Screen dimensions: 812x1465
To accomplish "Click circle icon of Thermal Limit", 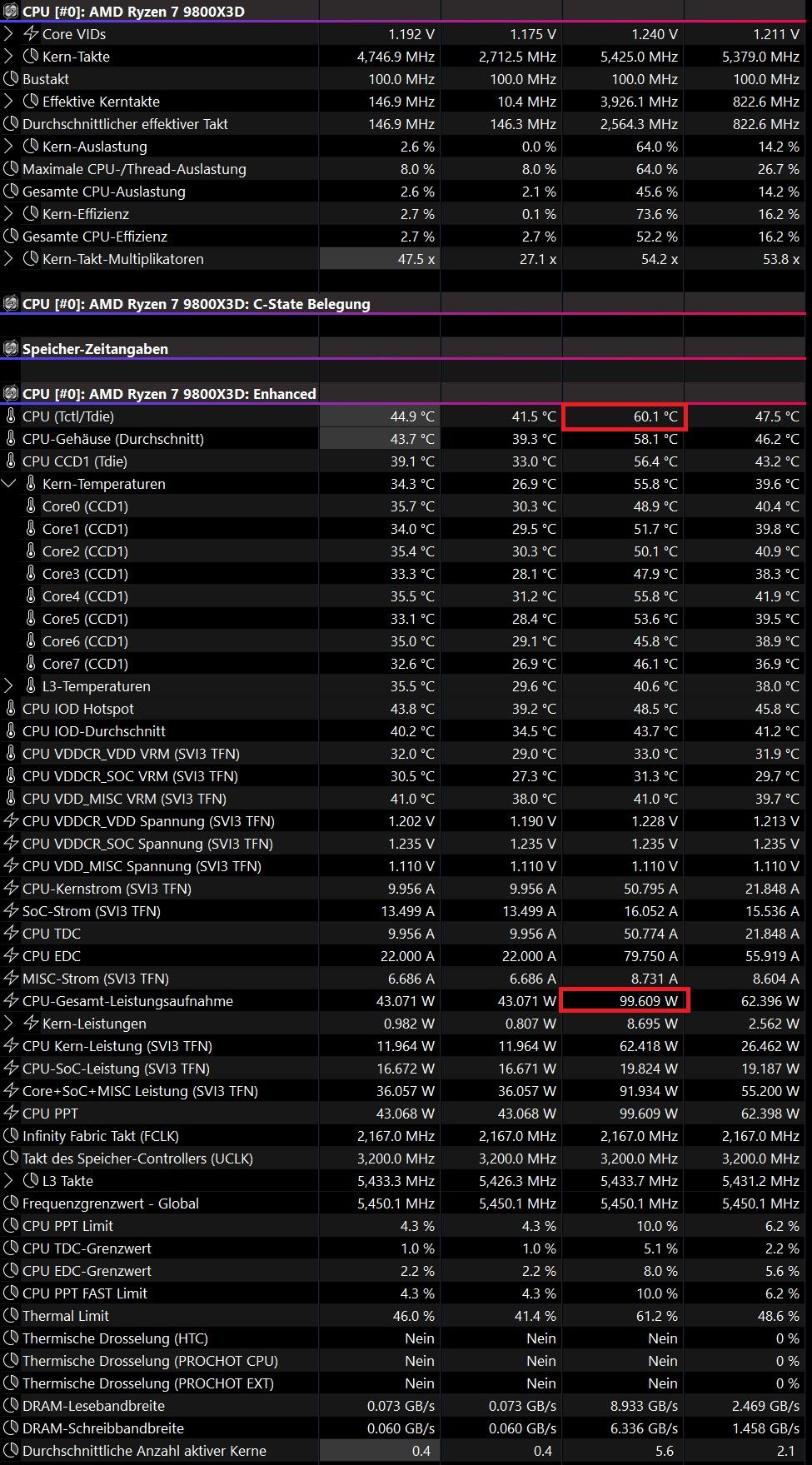I will coord(11,1316).
